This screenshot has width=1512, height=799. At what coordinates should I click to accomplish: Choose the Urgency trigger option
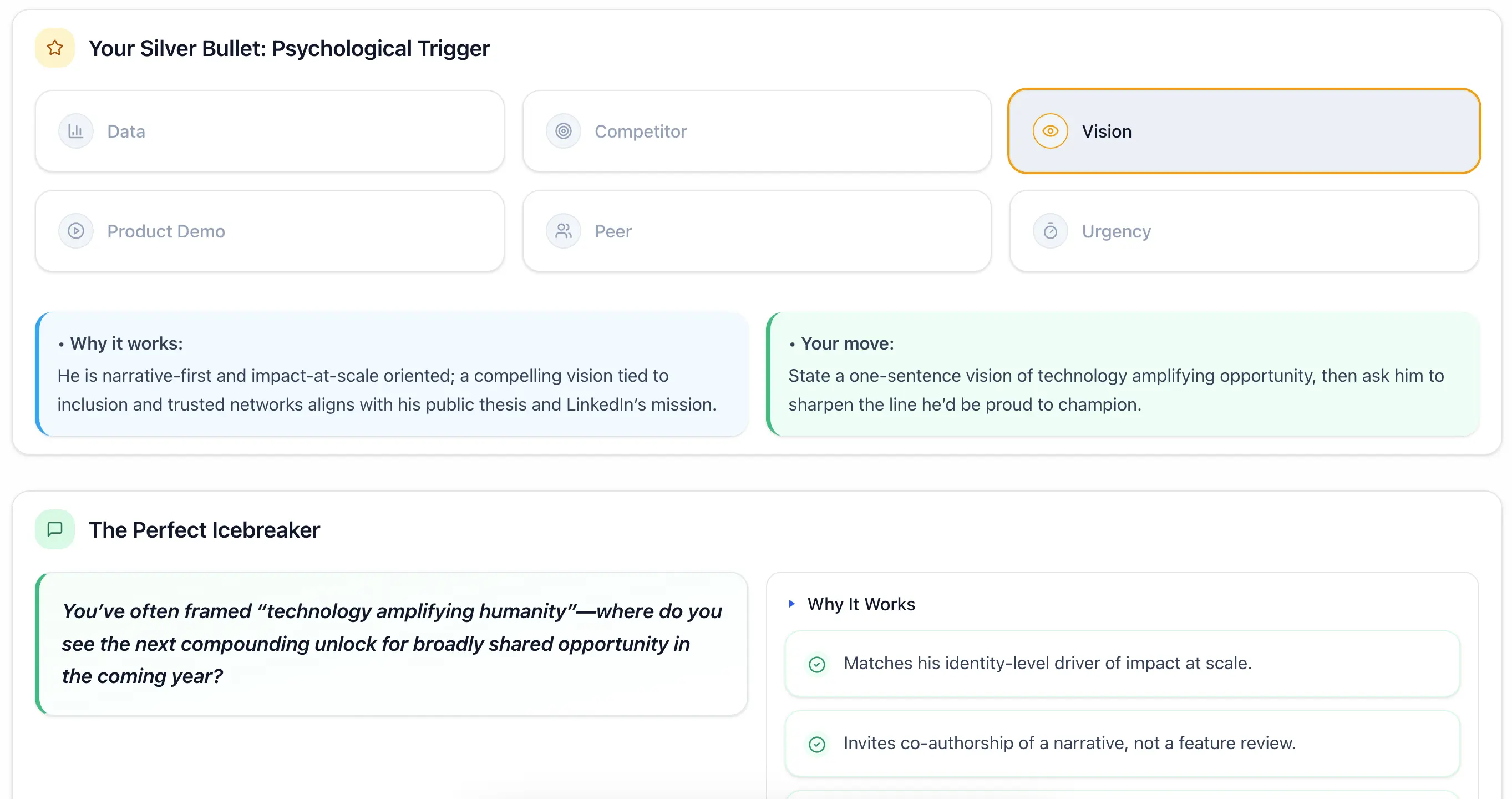click(1244, 231)
